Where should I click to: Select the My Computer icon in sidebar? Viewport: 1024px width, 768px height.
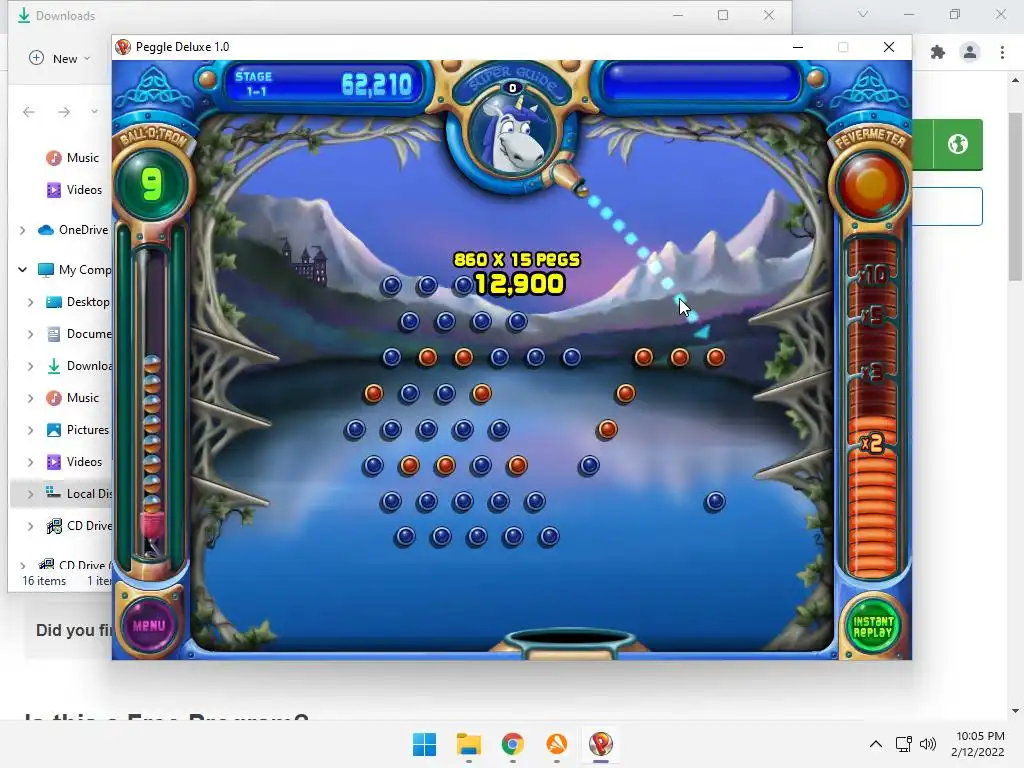click(x=46, y=270)
